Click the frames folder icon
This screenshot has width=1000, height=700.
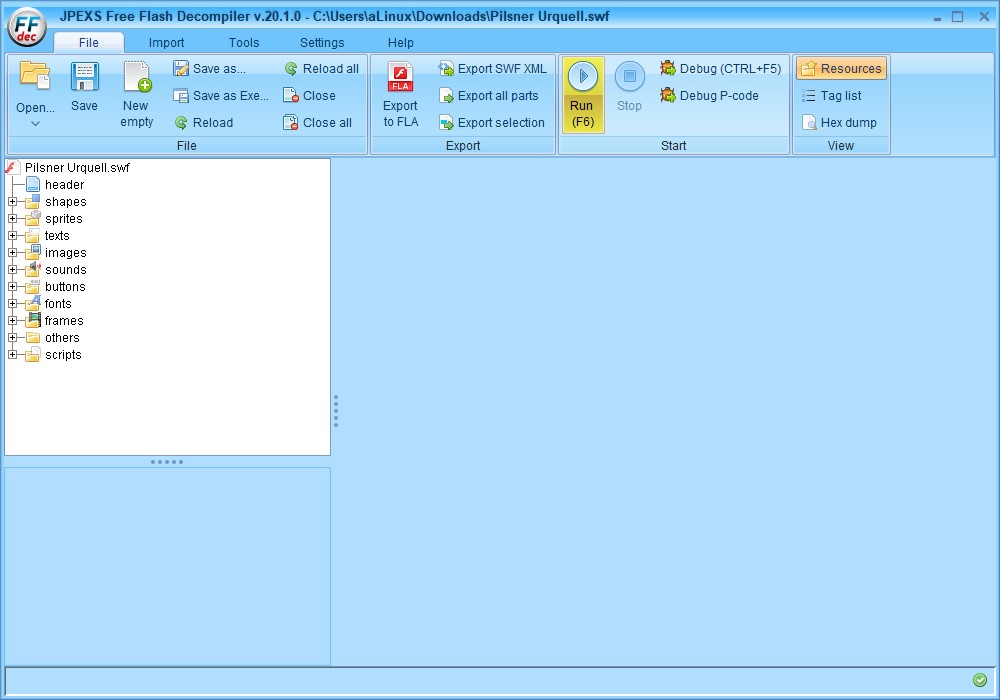pyautogui.click(x=33, y=320)
